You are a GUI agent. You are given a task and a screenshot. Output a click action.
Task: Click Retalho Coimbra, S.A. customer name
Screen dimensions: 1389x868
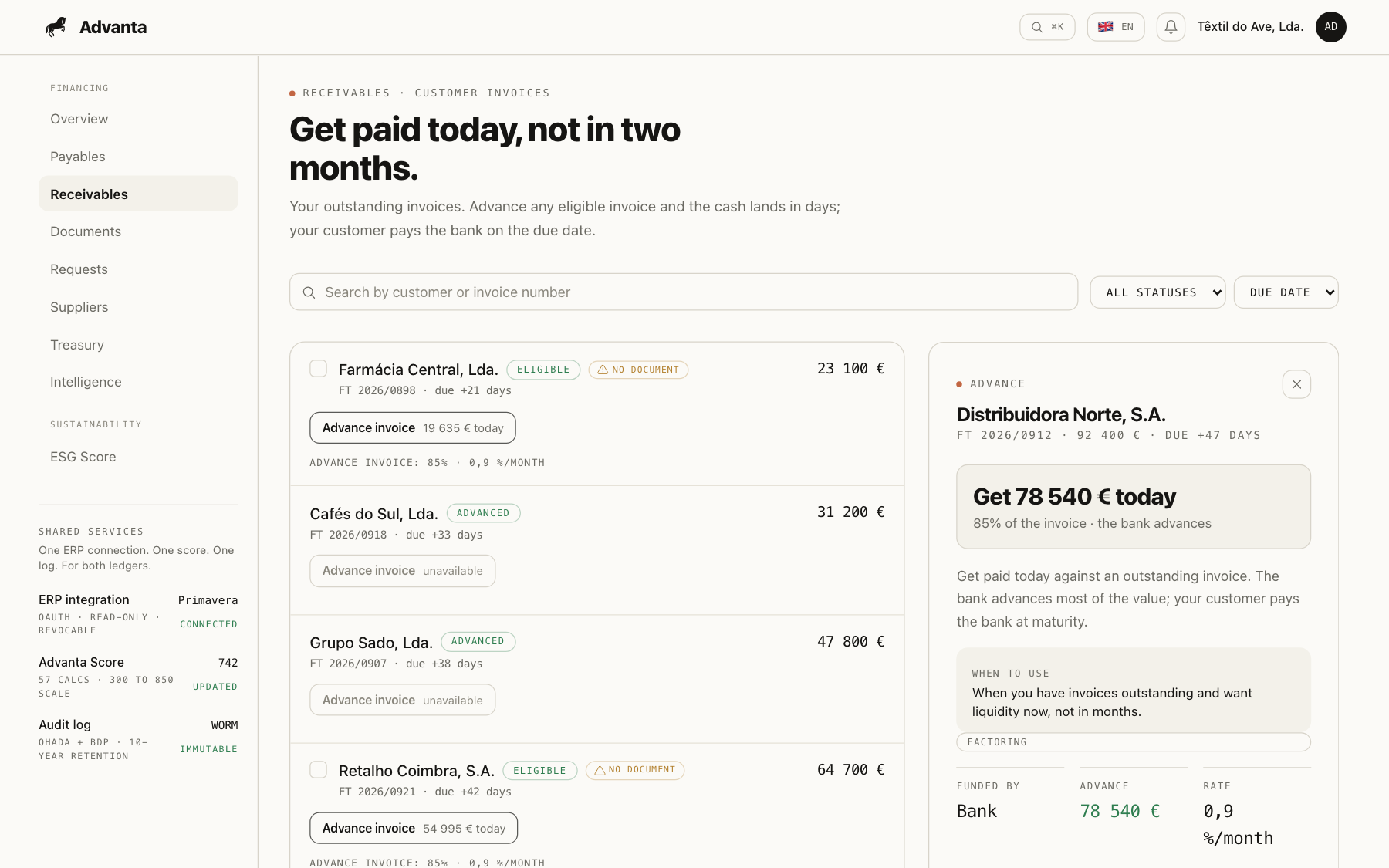coord(417,771)
